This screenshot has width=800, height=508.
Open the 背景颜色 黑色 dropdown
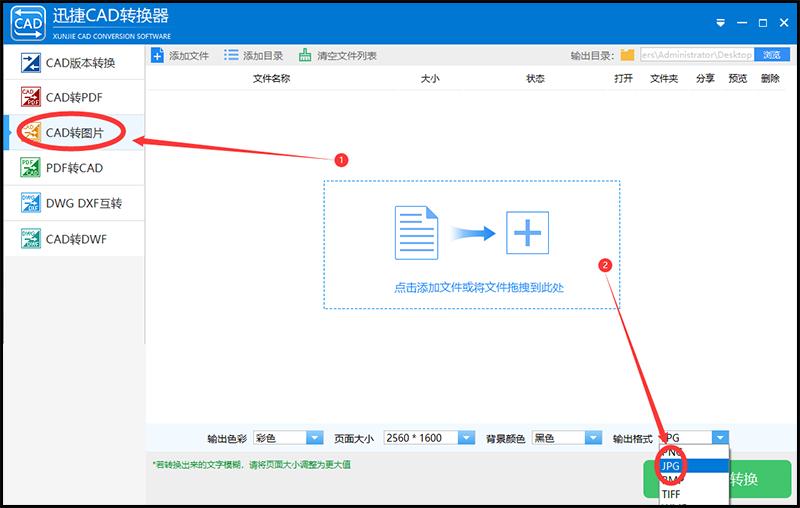click(567, 438)
